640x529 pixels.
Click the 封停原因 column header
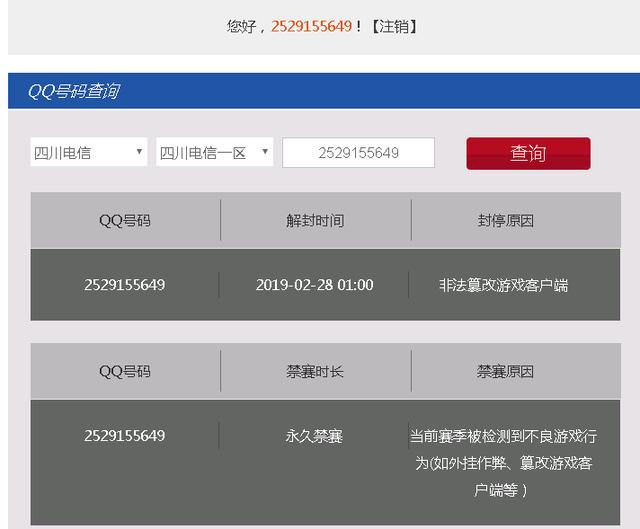(x=506, y=220)
